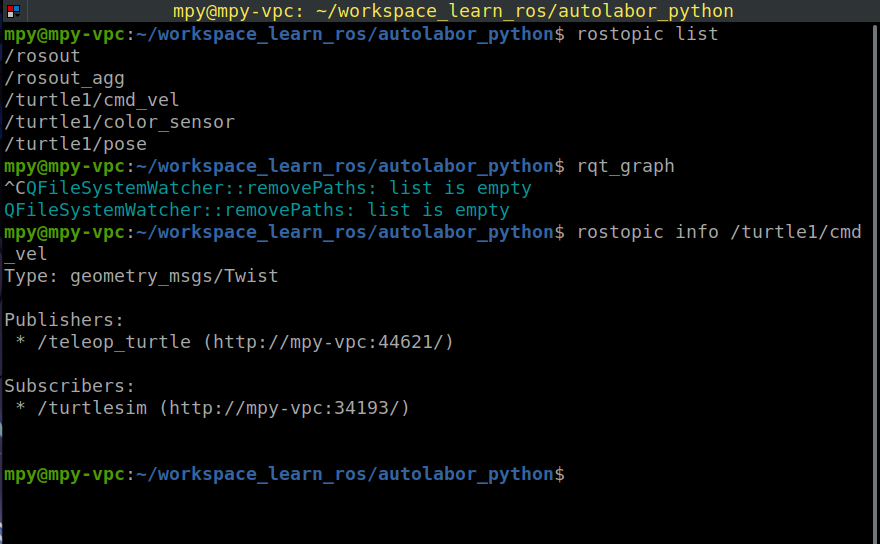Click the /turtle1/color_sensor topic line

[119, 122]
